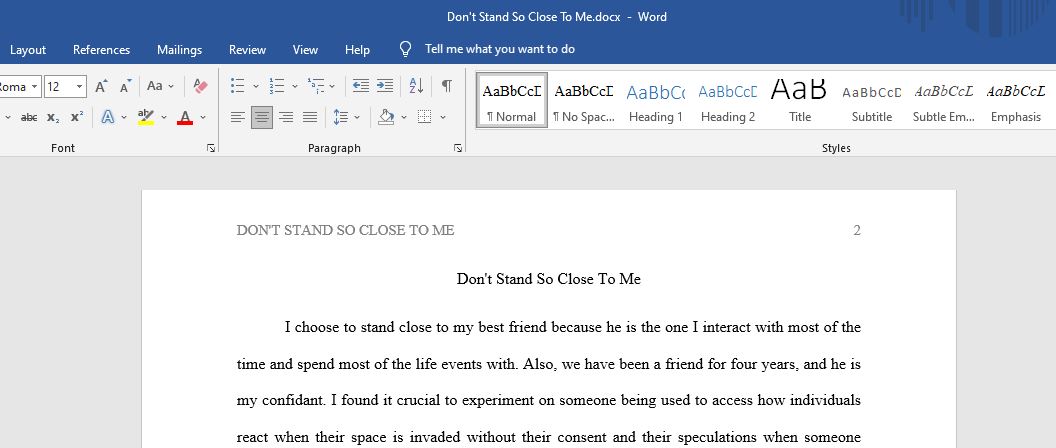Viewport: 1056px width, 448px height.
Task: Apply Emphasis style
Action: pos(1016,100)
